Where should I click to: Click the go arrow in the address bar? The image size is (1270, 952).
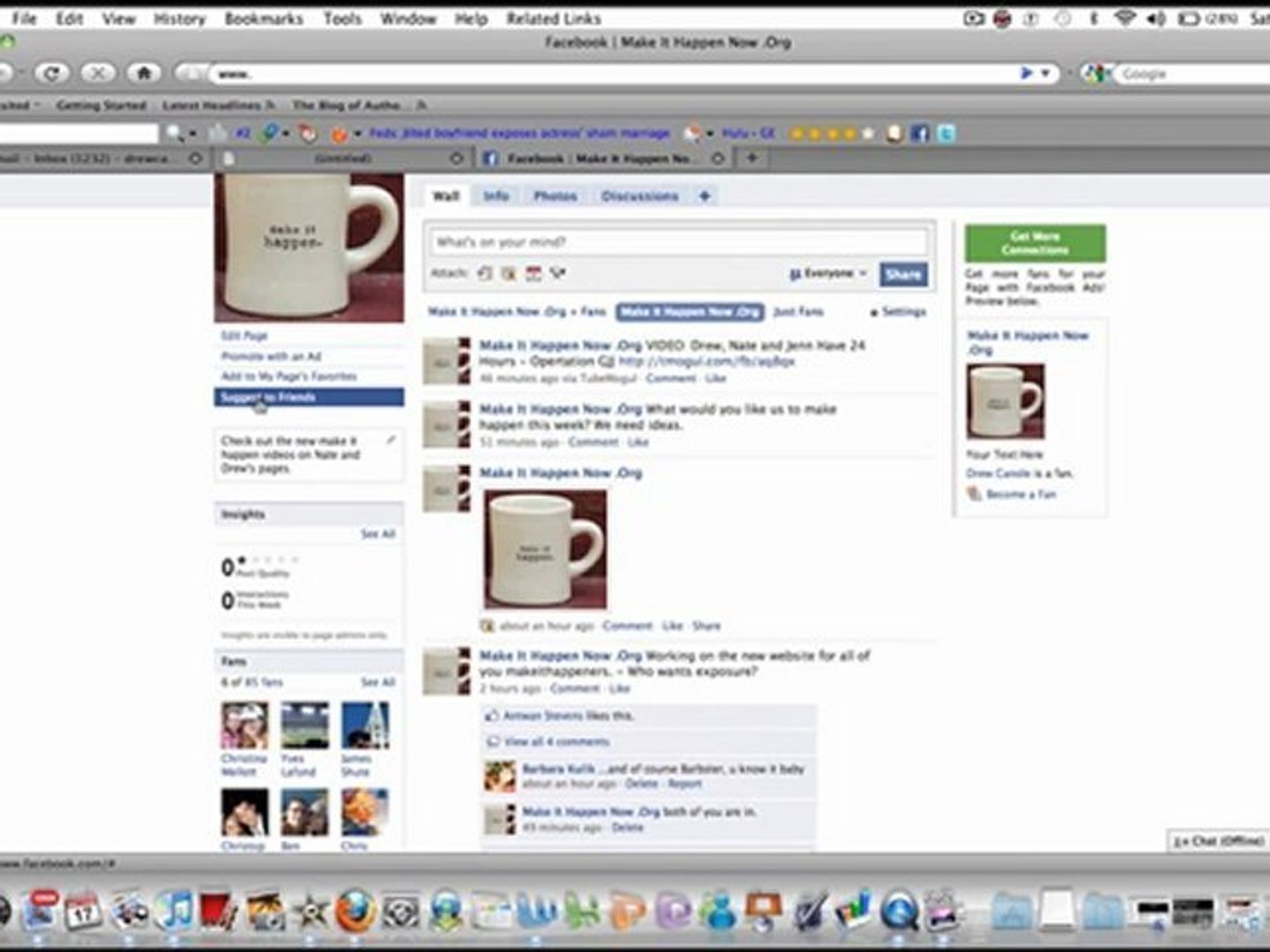coord(1027,73)
